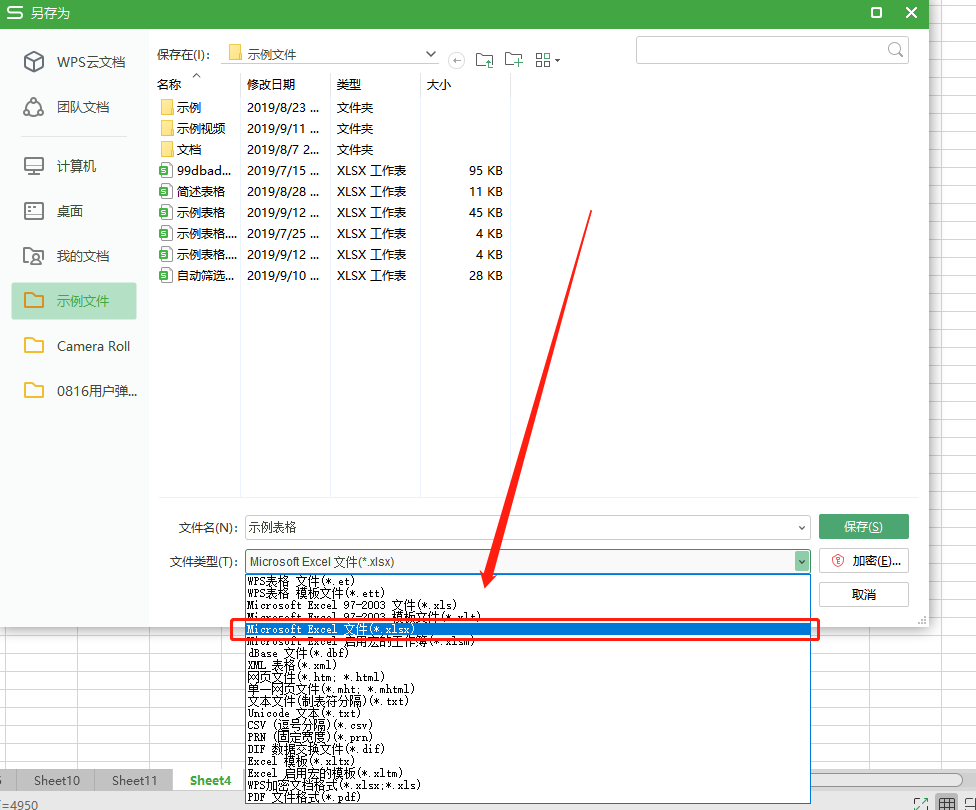Choose WPS表格 文件(*.et) type
The image size is (976, 810).
pyautogui.click(x=528, y=581)
